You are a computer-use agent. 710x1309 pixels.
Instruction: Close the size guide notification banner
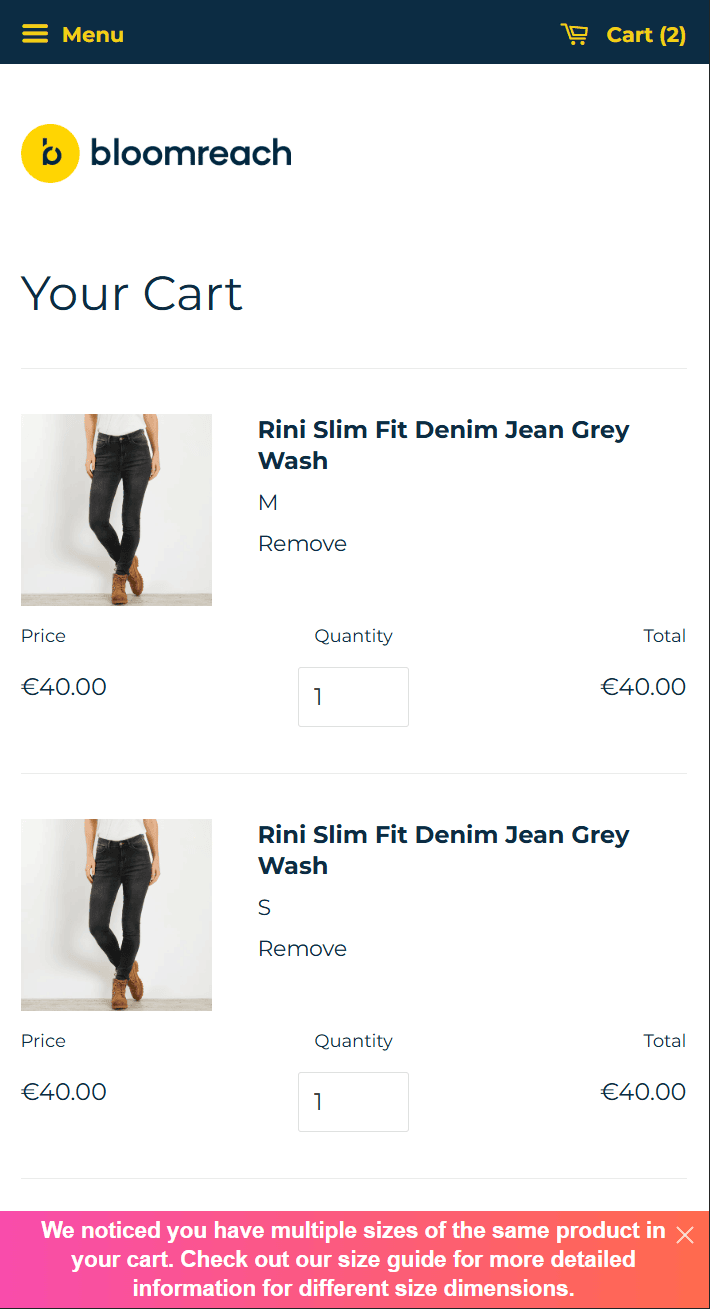point(685,1235)
